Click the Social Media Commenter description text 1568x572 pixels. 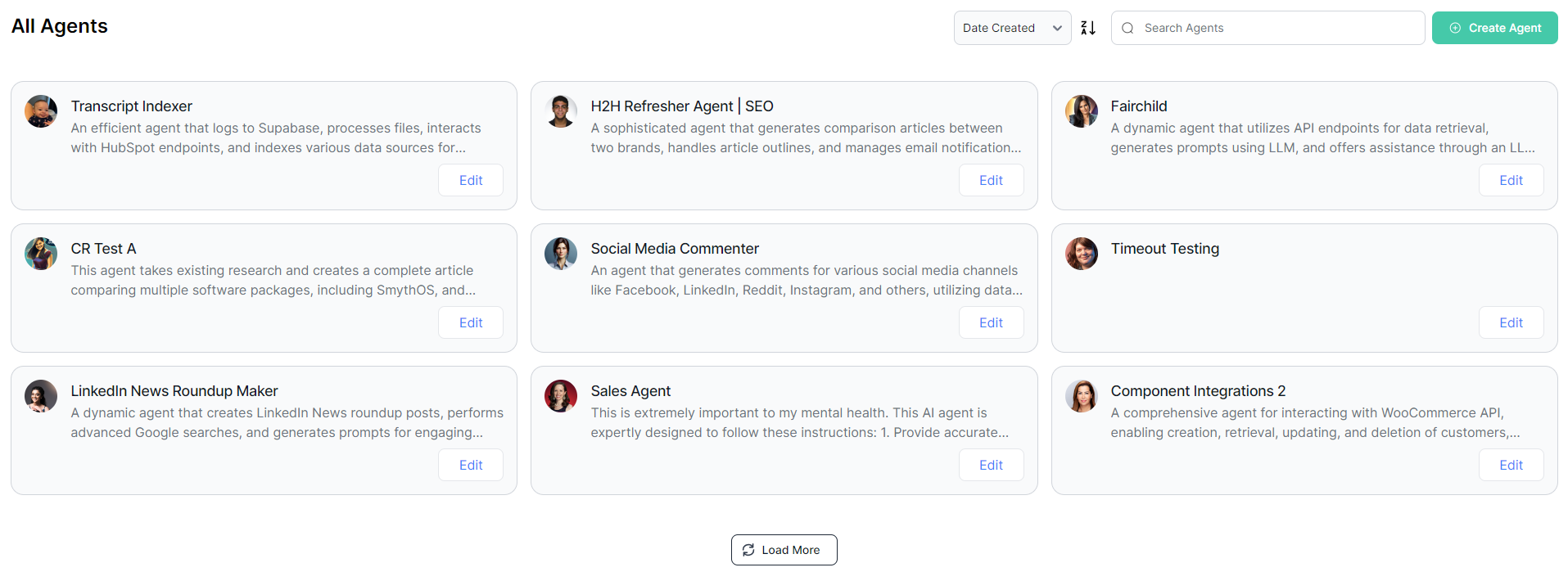pyautogui.click(x=807, y=280)
